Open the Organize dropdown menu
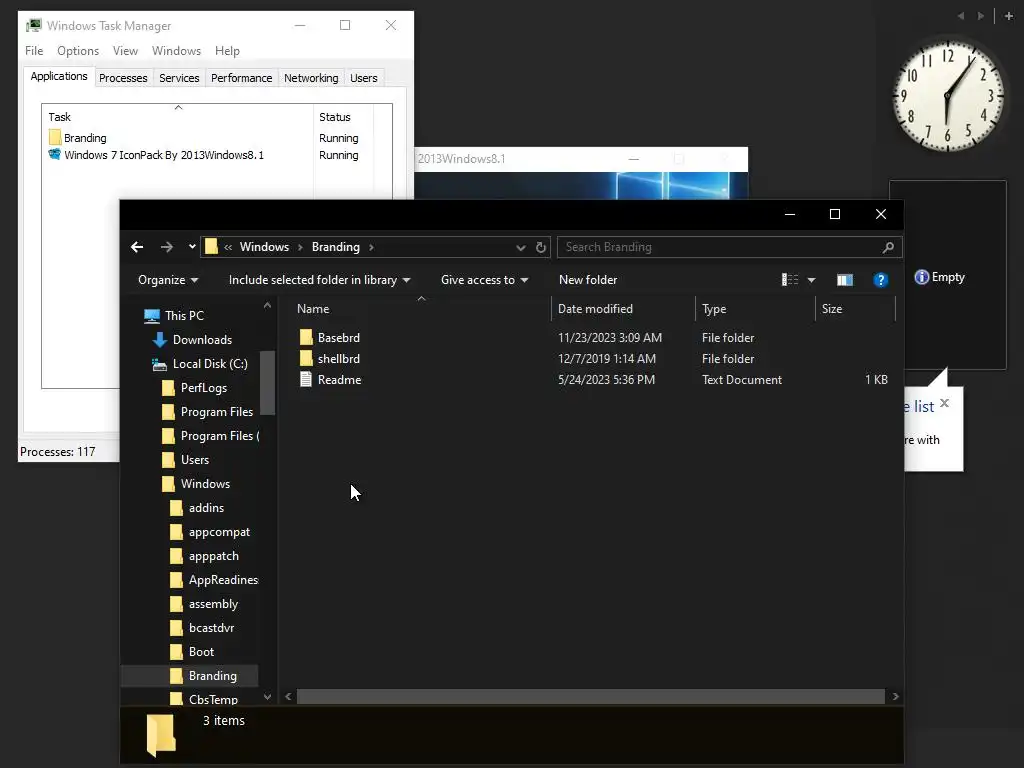The height and width of the screenshot is (768, 1024). [168, 280]
